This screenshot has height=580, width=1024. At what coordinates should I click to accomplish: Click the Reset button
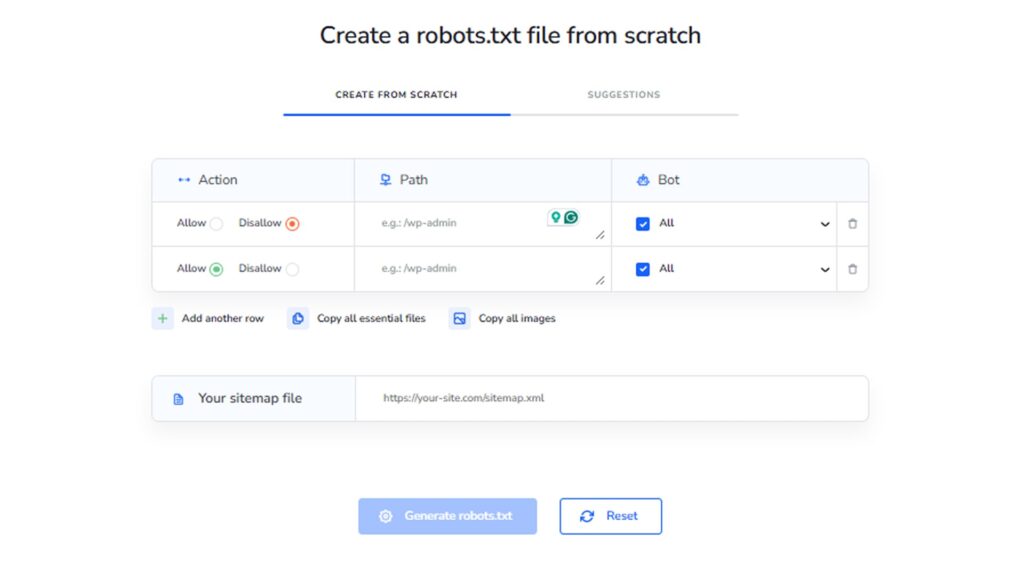pyautogui.click(x=610, y=516)
